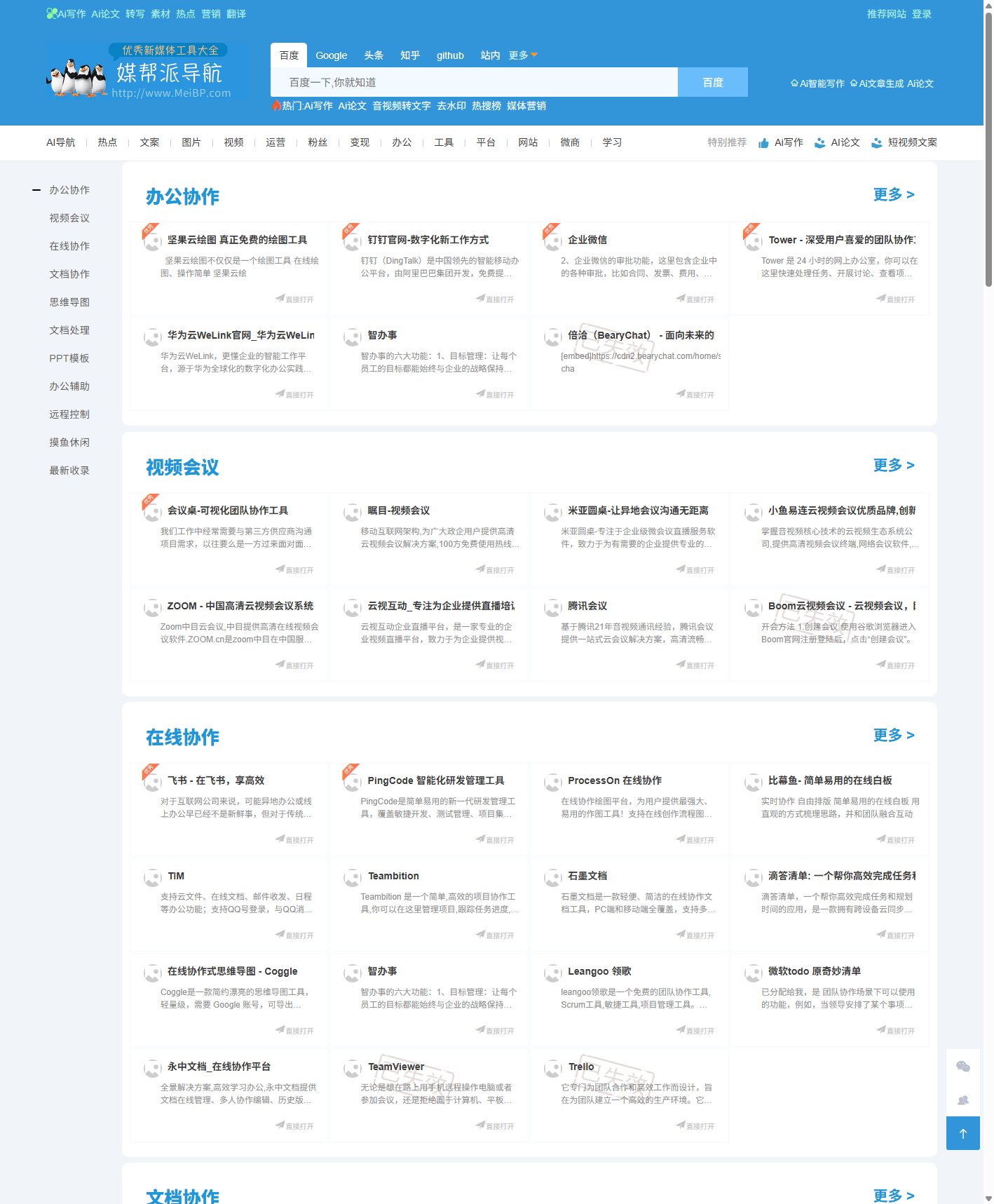Click the 登录 login link
The width and height of the screenshot is (994, 1204).
coord(922,14)
